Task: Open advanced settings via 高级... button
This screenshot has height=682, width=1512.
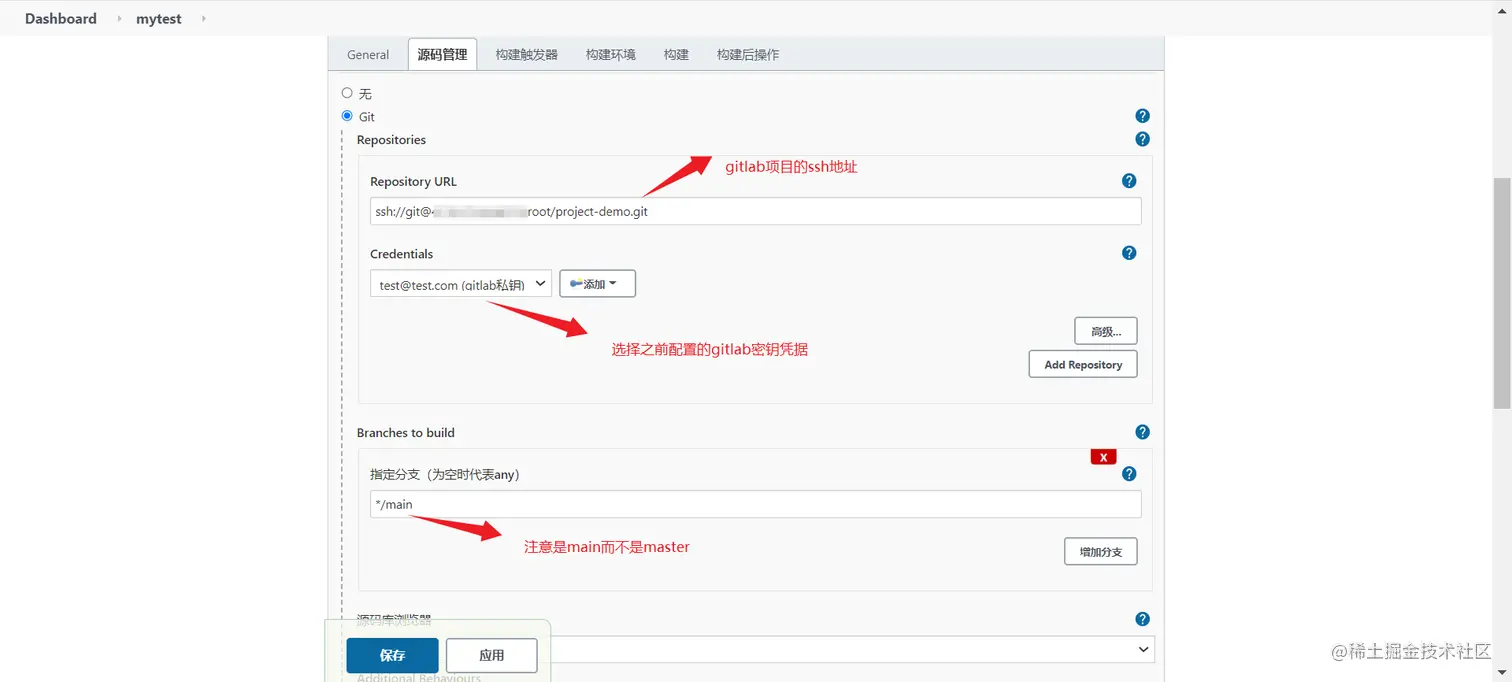Action: pyautogui.click(x=1105, y=330)
